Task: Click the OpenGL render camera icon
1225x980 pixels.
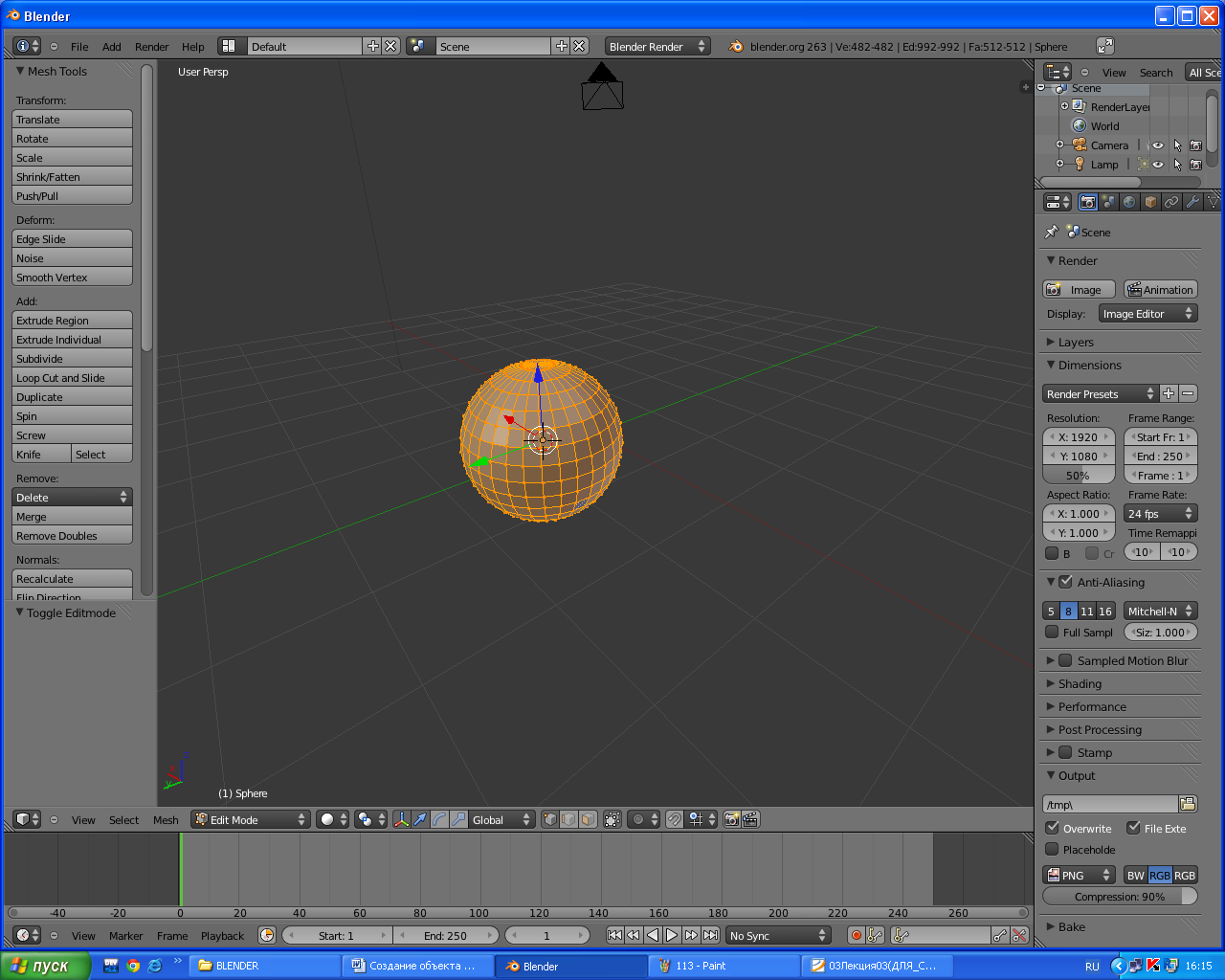Action: click(x=732, y=819)
